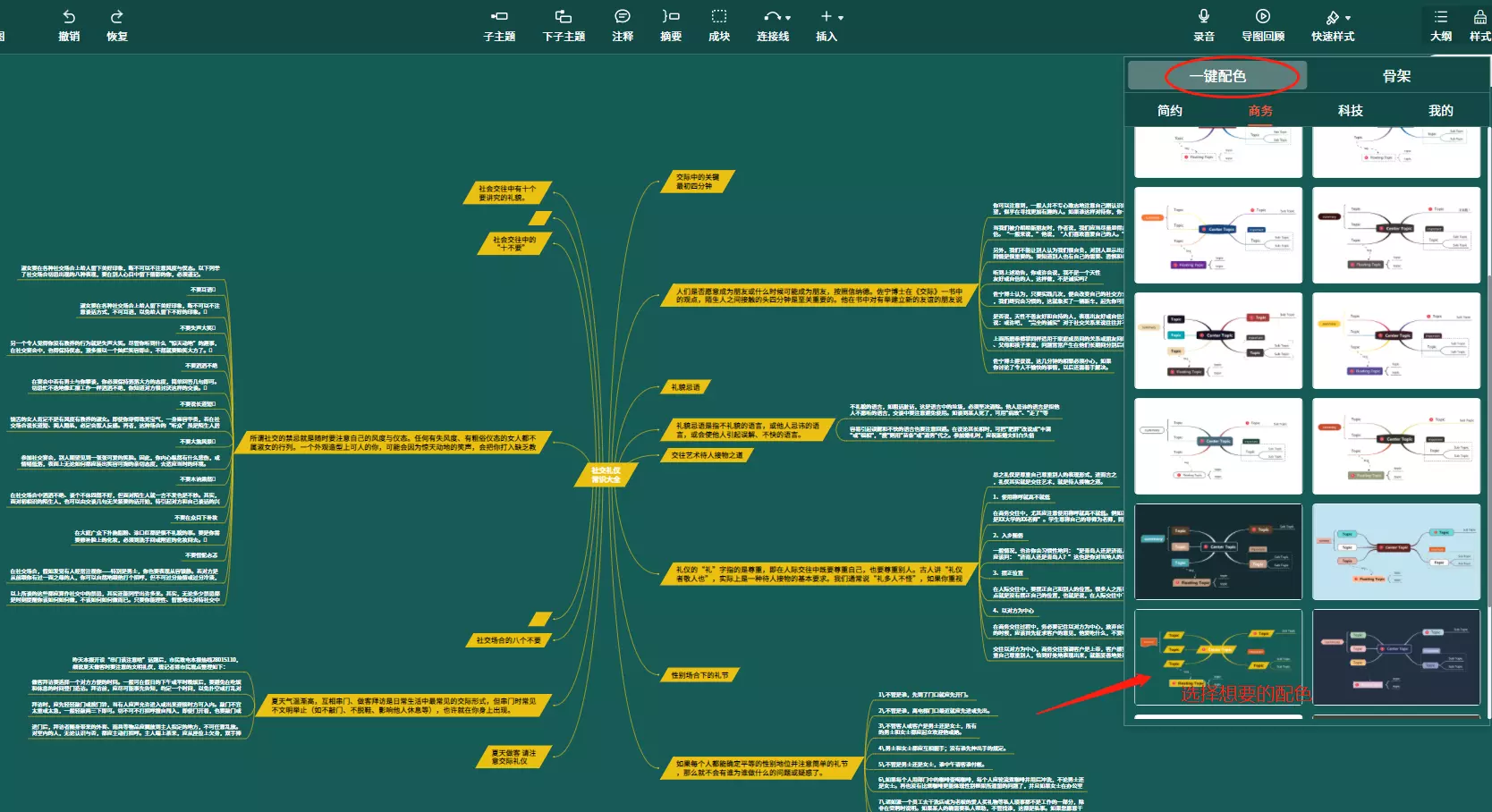Apply the light blue background color scheme

[1396, 552]
